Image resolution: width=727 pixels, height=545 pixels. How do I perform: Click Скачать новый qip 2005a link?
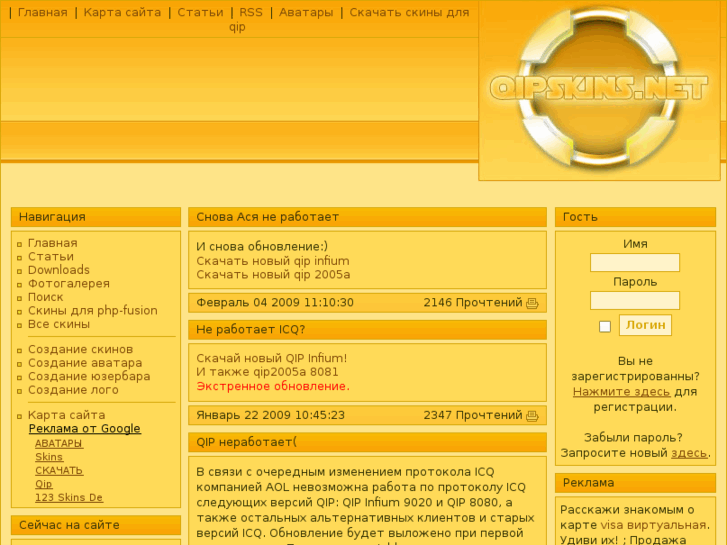click(273, 275)
